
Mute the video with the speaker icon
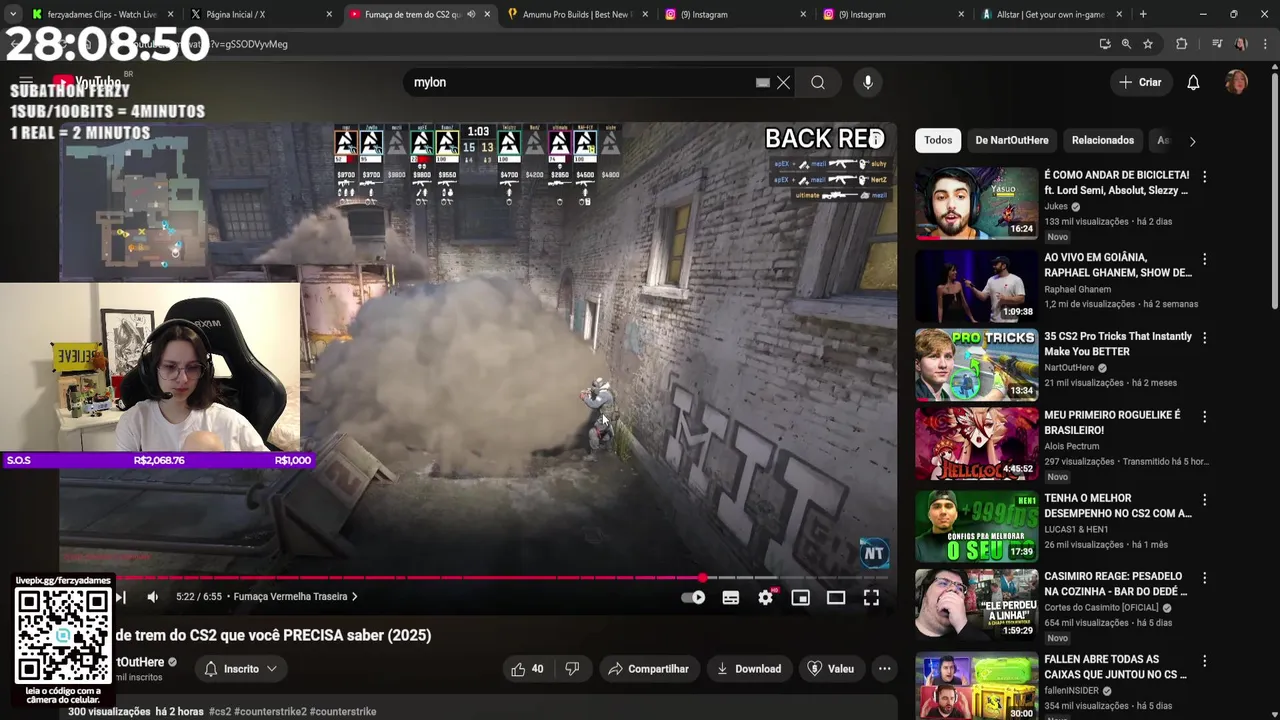pos(152,597)
